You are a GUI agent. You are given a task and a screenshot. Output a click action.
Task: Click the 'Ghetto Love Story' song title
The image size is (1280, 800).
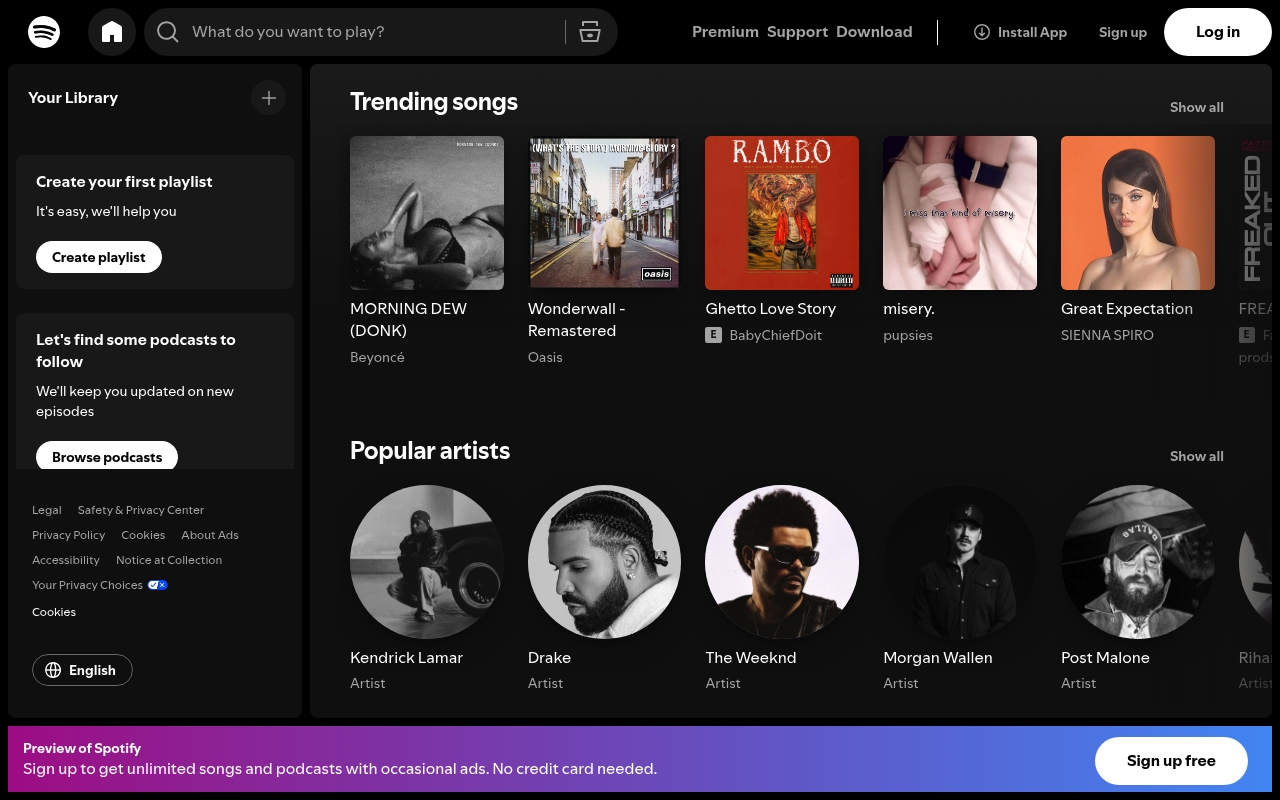(x=770, y=309)
